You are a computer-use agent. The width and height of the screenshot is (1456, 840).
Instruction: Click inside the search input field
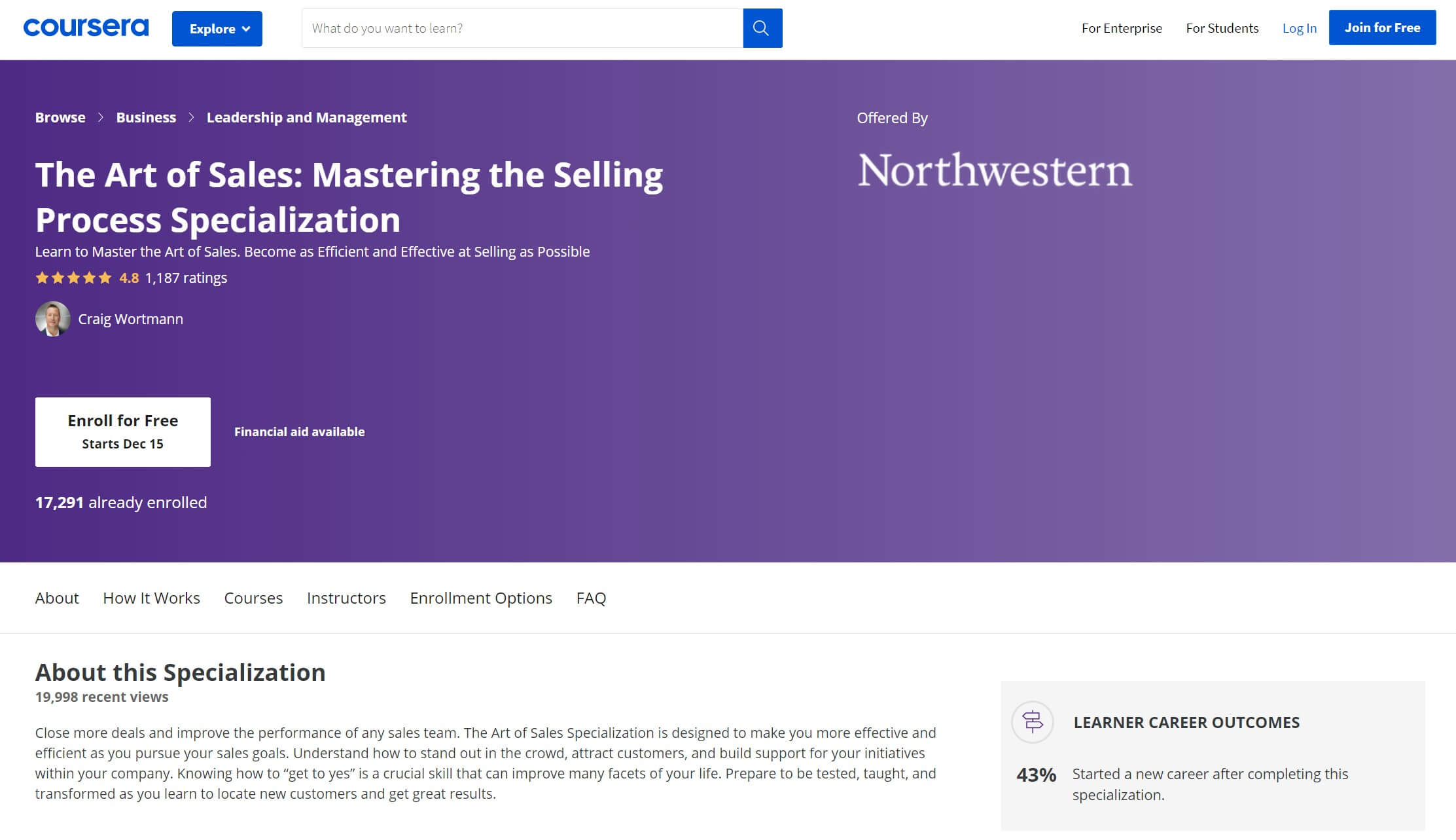click(x=517, y=27)
